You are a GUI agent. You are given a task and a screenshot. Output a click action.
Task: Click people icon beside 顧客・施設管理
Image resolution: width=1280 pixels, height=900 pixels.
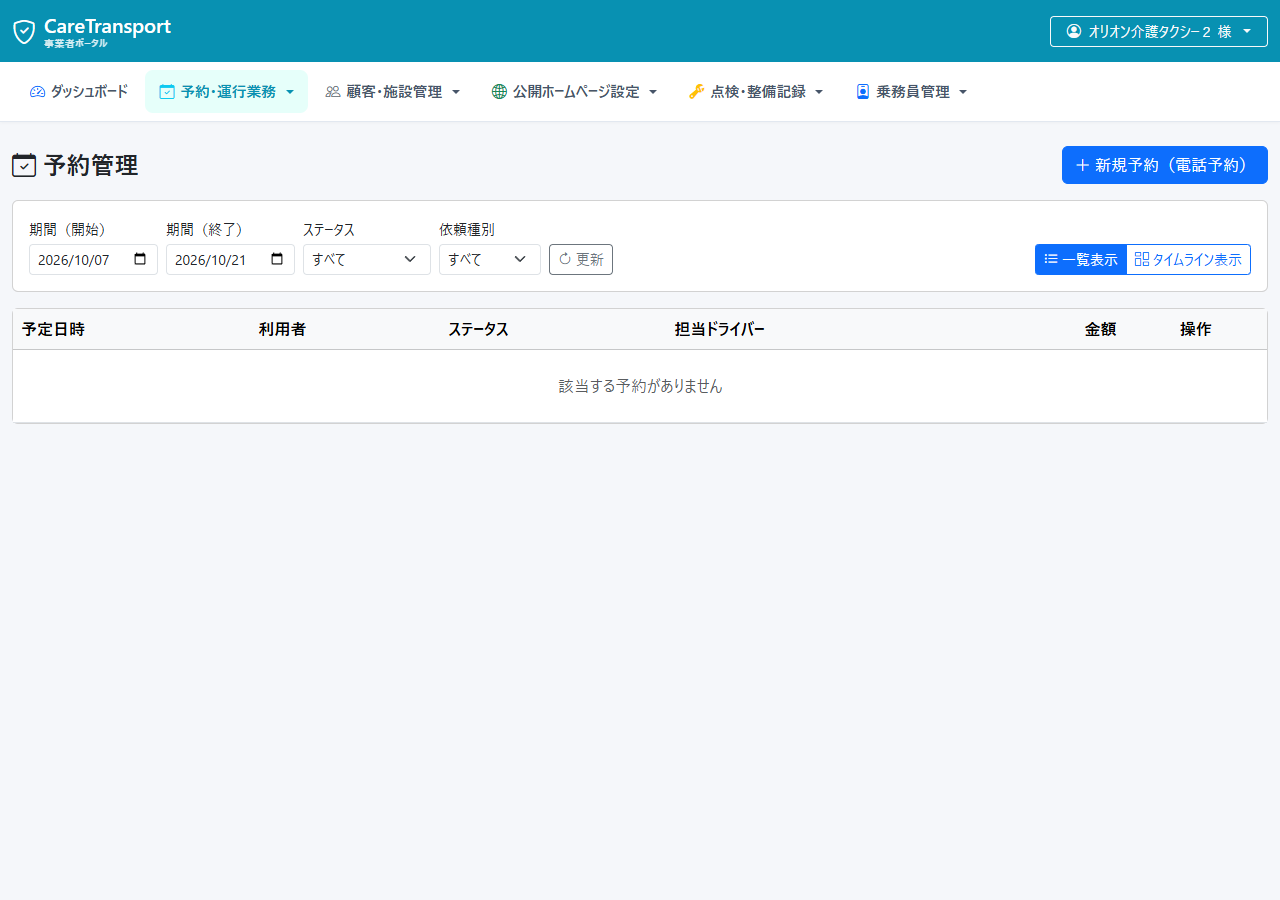333,92
